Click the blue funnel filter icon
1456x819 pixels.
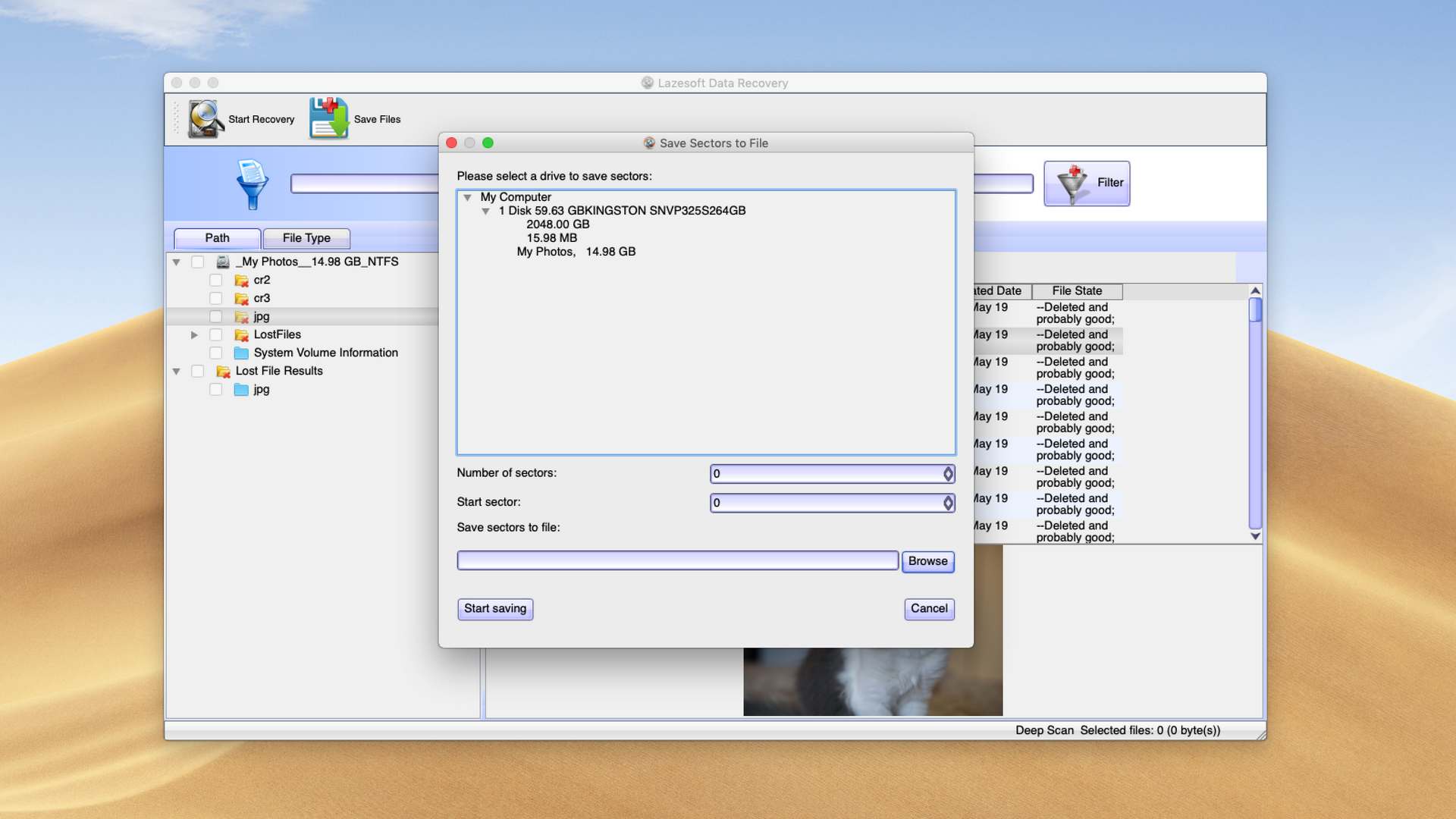click(252, 184)
